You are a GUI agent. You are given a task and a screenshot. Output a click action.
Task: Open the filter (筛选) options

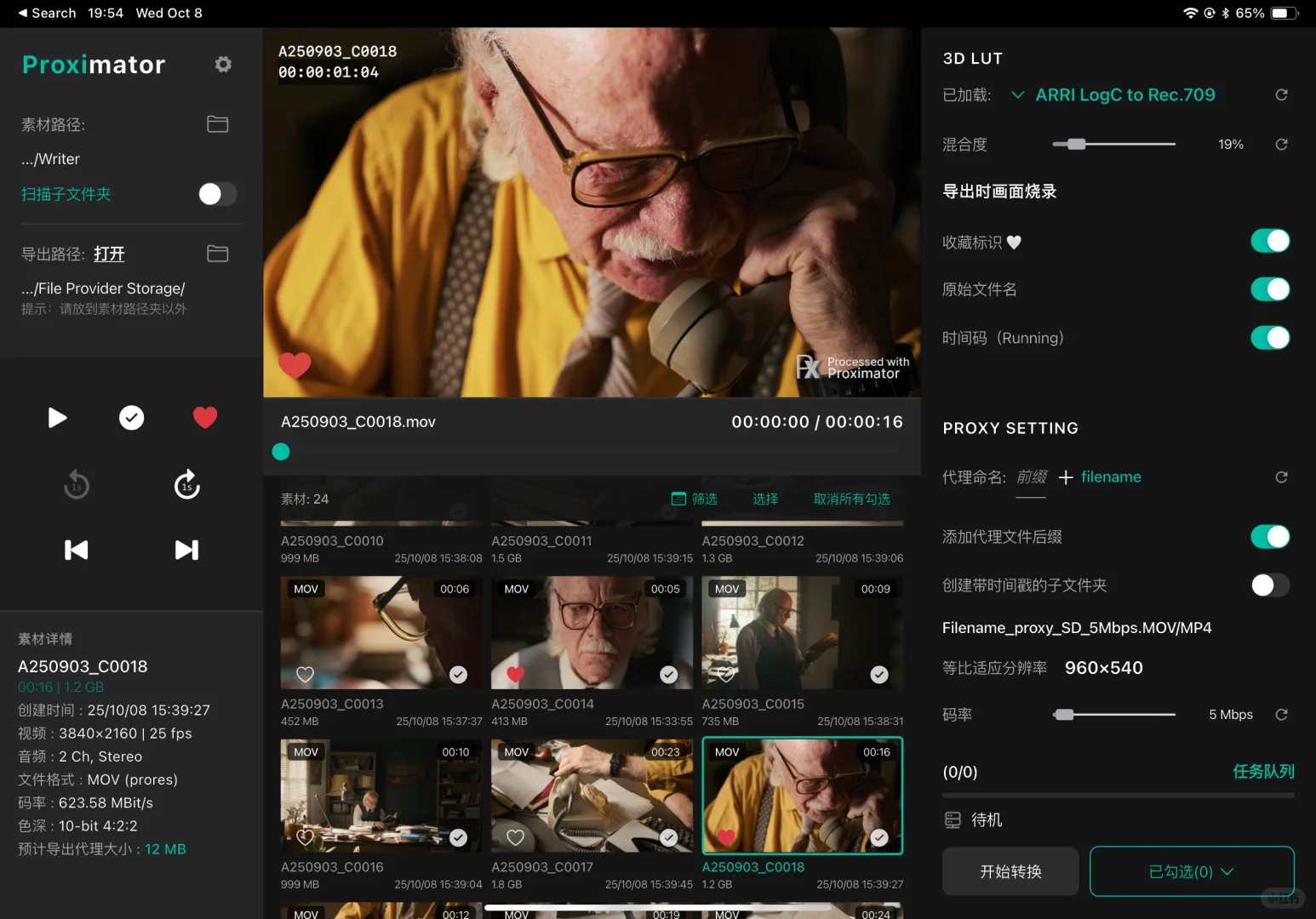695,499
